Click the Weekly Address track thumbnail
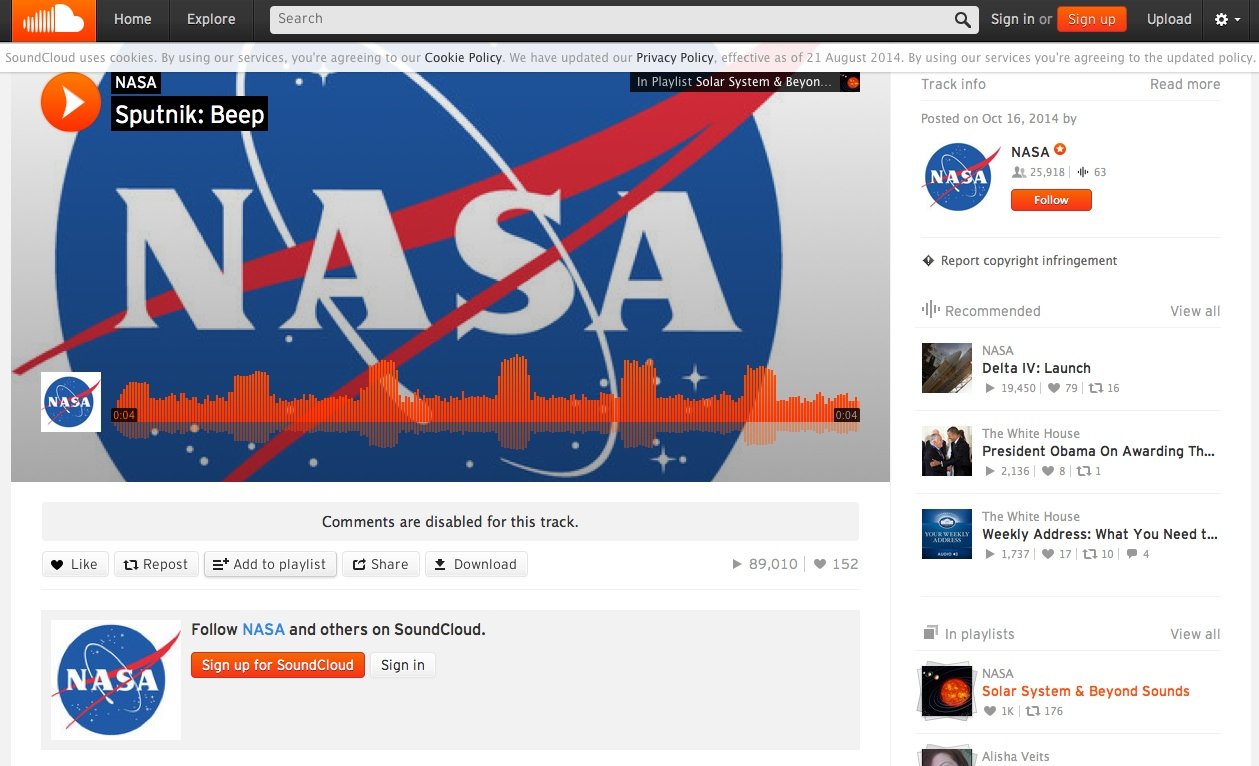Screen dimensions: 1259x766 coord(946,534)
